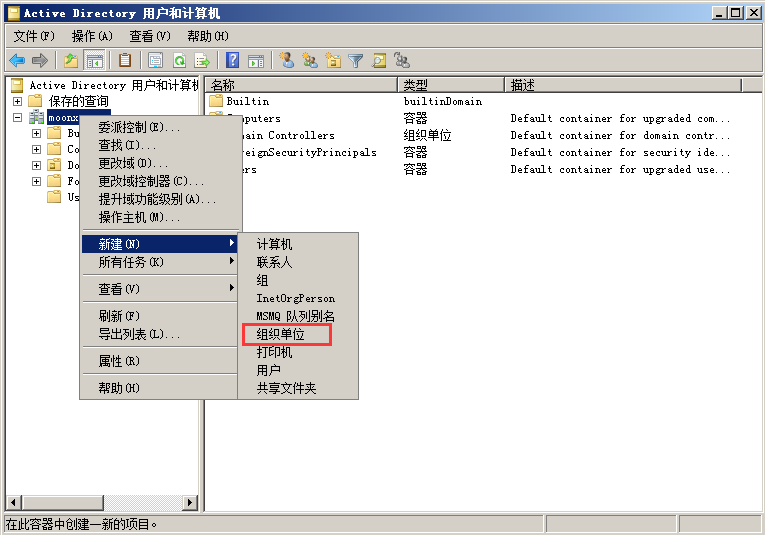Click the Export List toolbar icon
Image resolution: width=765 pixels, height=535 pixels.
click(202, 60)
